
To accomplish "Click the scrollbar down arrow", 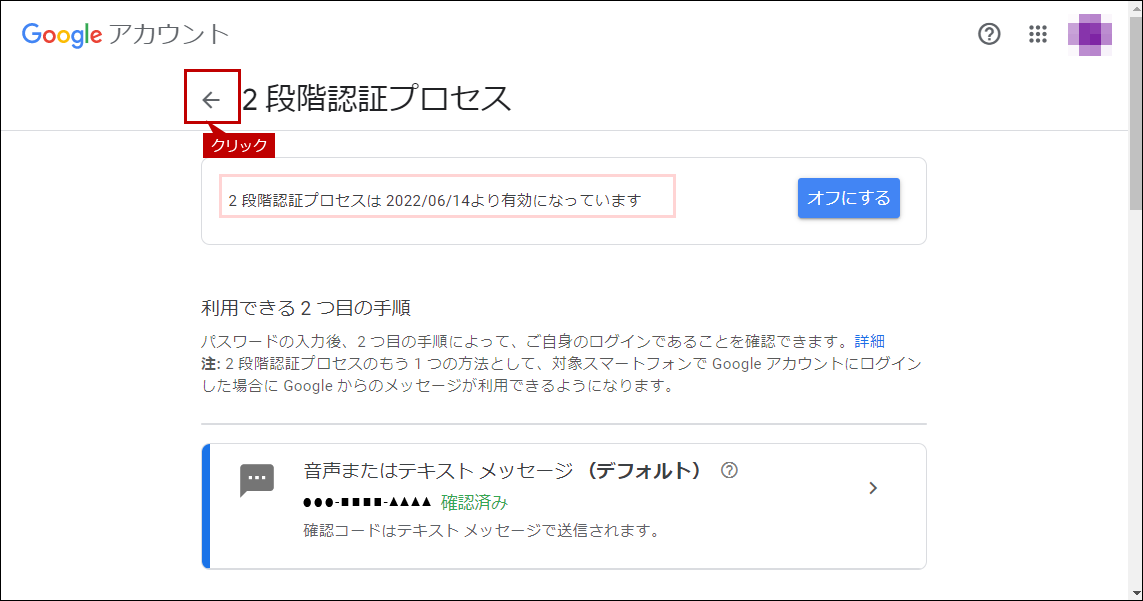I will (x=1135, y=594).
